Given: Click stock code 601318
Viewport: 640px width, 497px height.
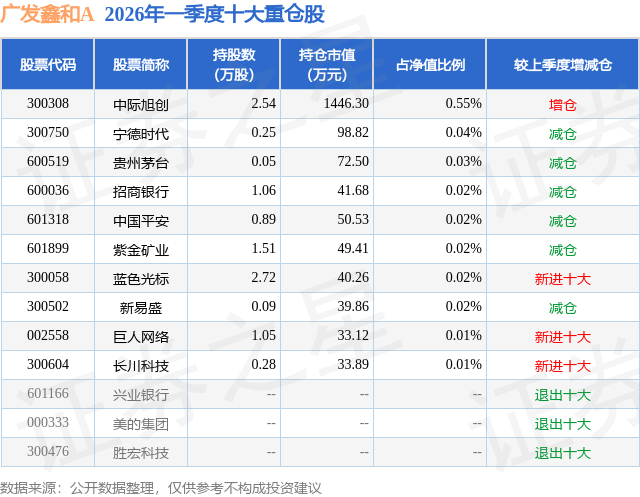Looking at the screenshot, I should [48, 220].
